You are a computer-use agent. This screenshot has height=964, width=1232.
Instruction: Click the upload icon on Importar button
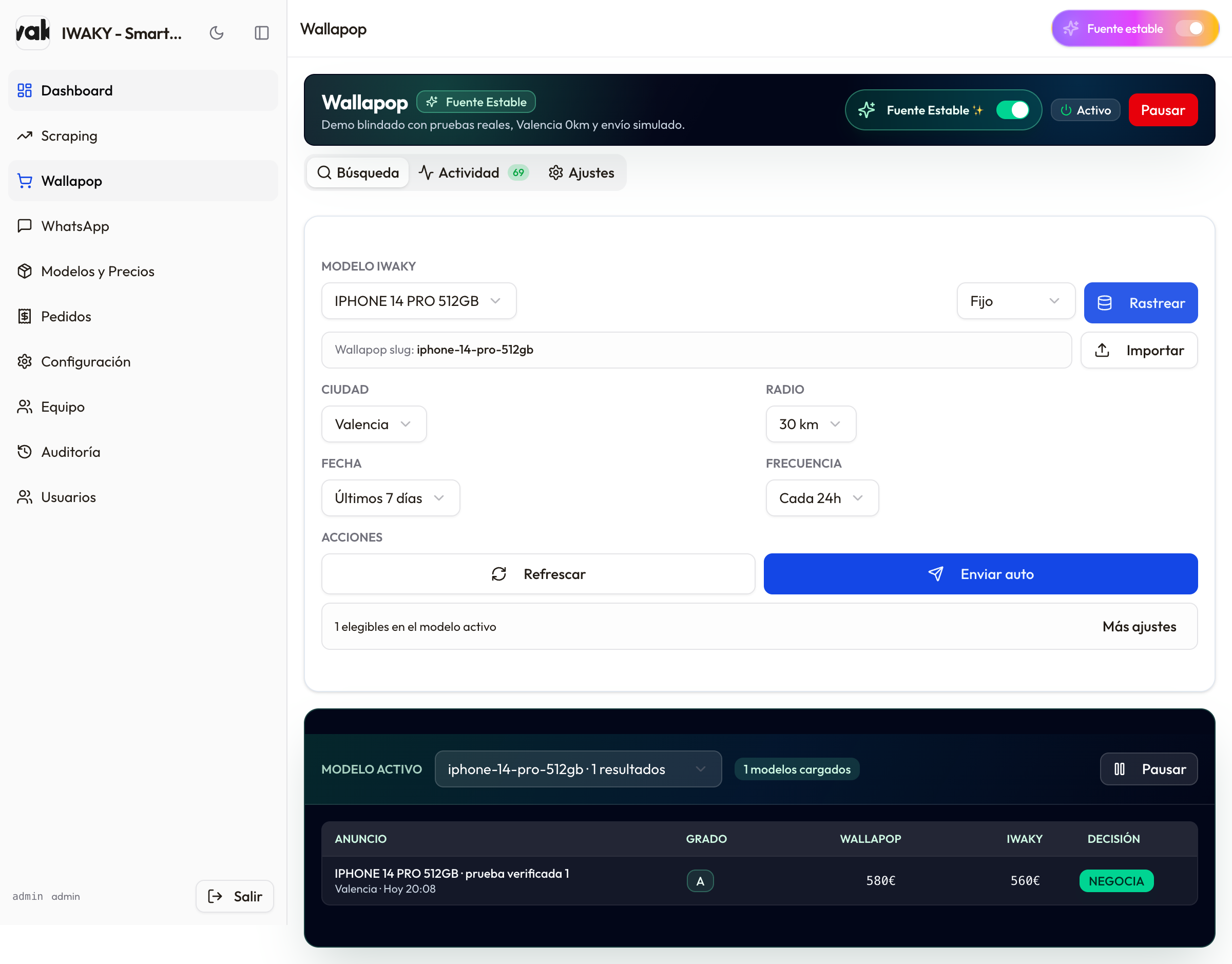pyautogui.click(x=1102, y=351)
